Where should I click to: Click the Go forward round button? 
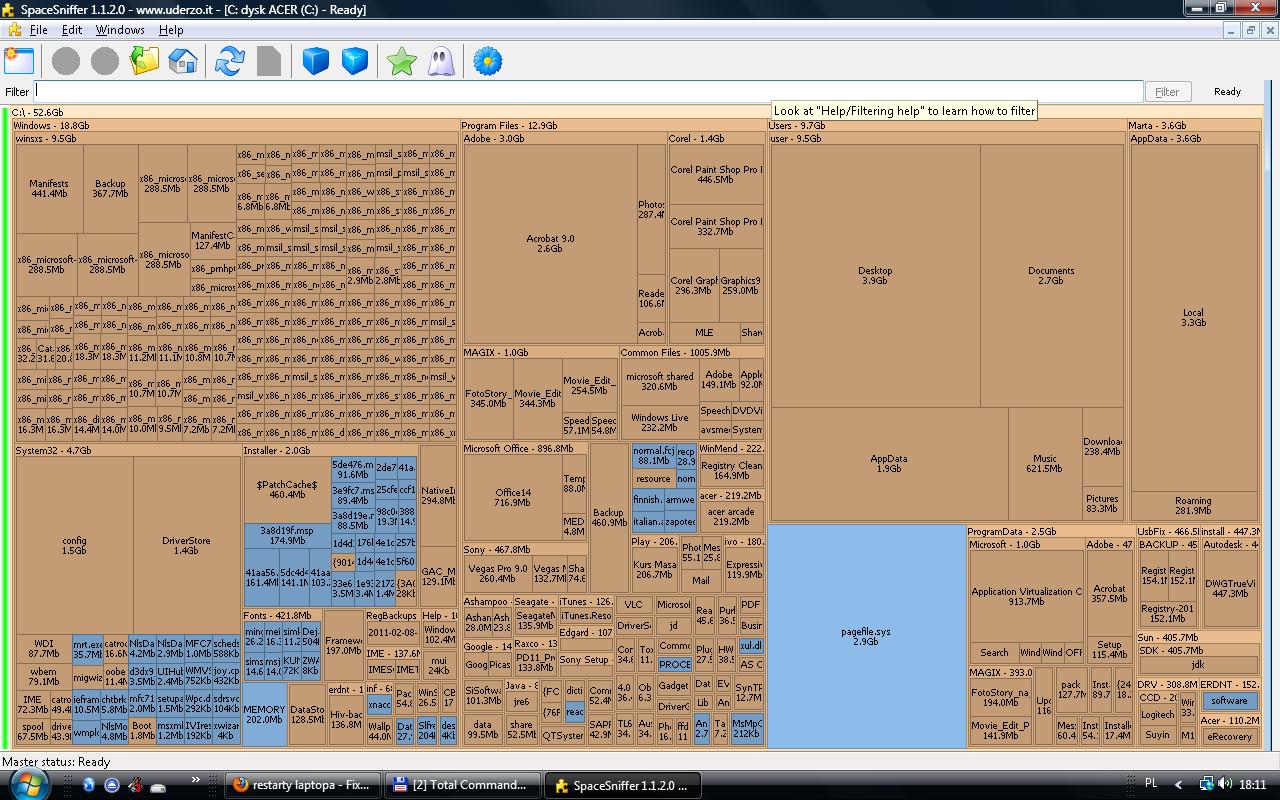point(105,61)
